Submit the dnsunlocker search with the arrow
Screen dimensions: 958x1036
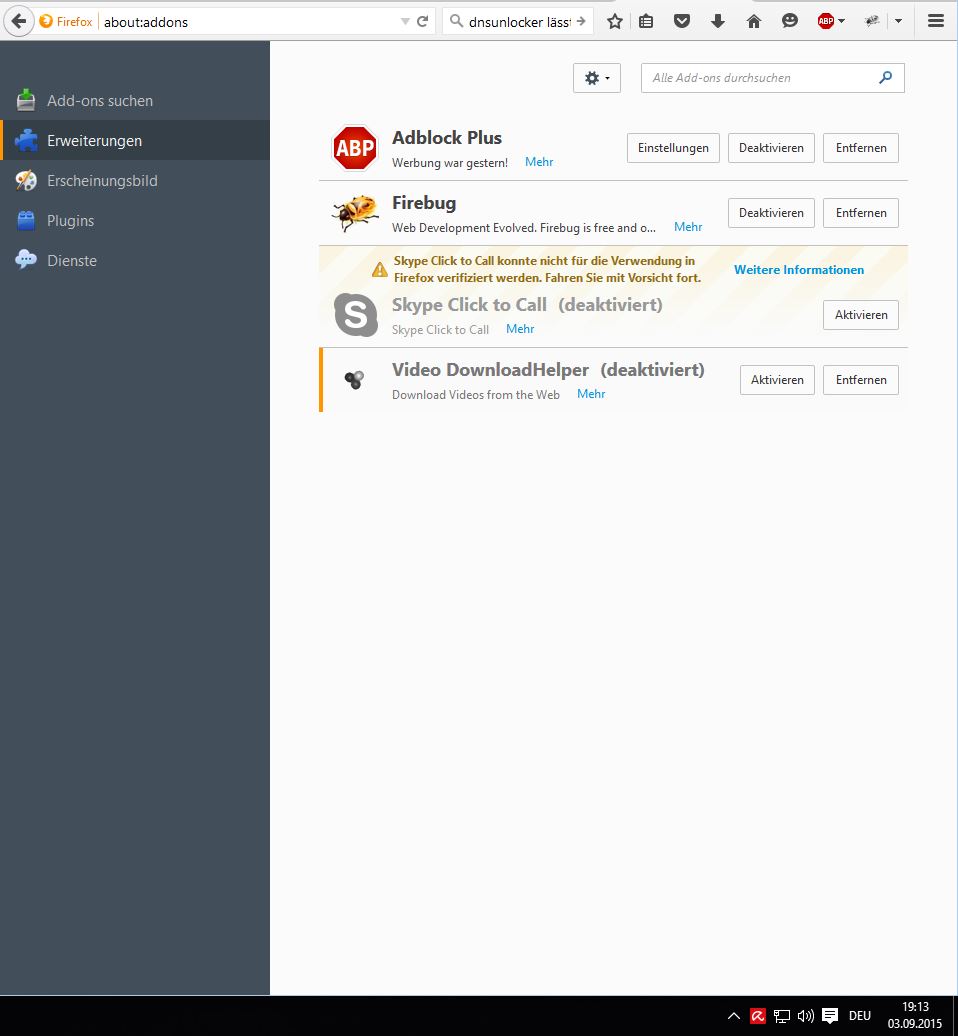pyautogui.click(x=581, y=21)
